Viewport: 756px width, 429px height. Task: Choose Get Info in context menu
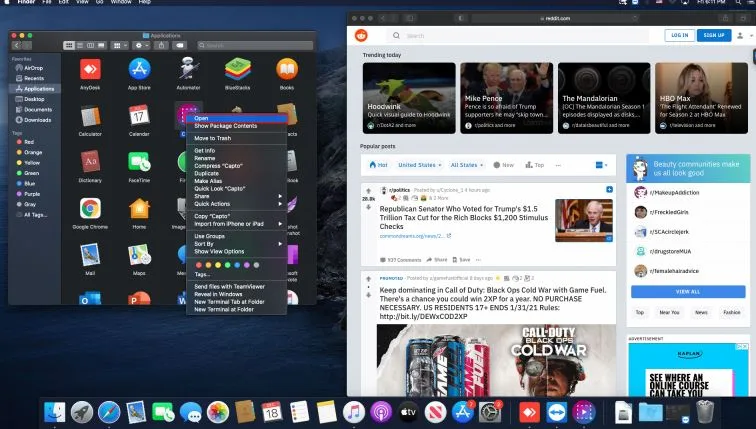(x=237, y=150)
